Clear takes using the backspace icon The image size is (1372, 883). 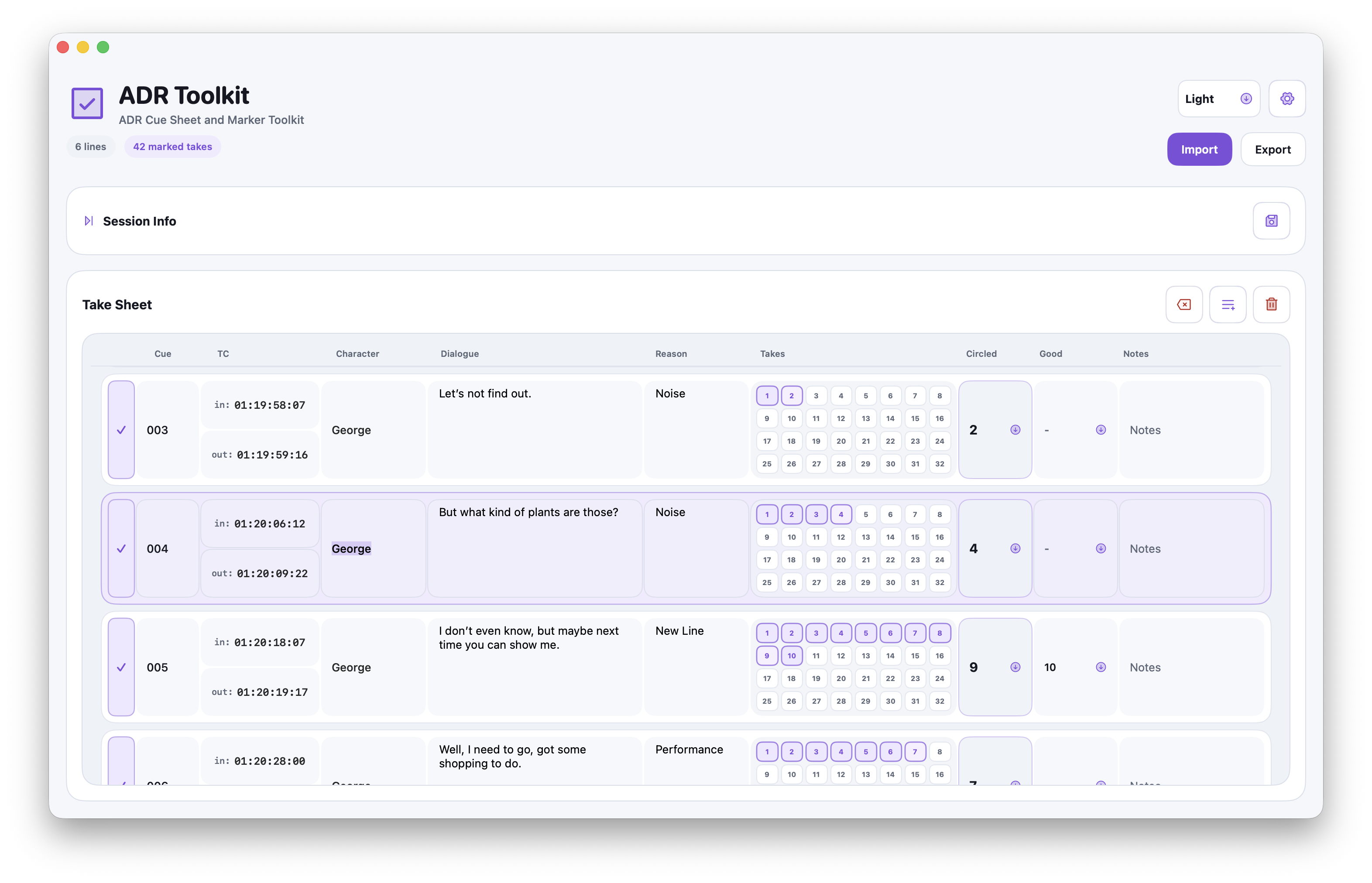(x=1184, y=304)
